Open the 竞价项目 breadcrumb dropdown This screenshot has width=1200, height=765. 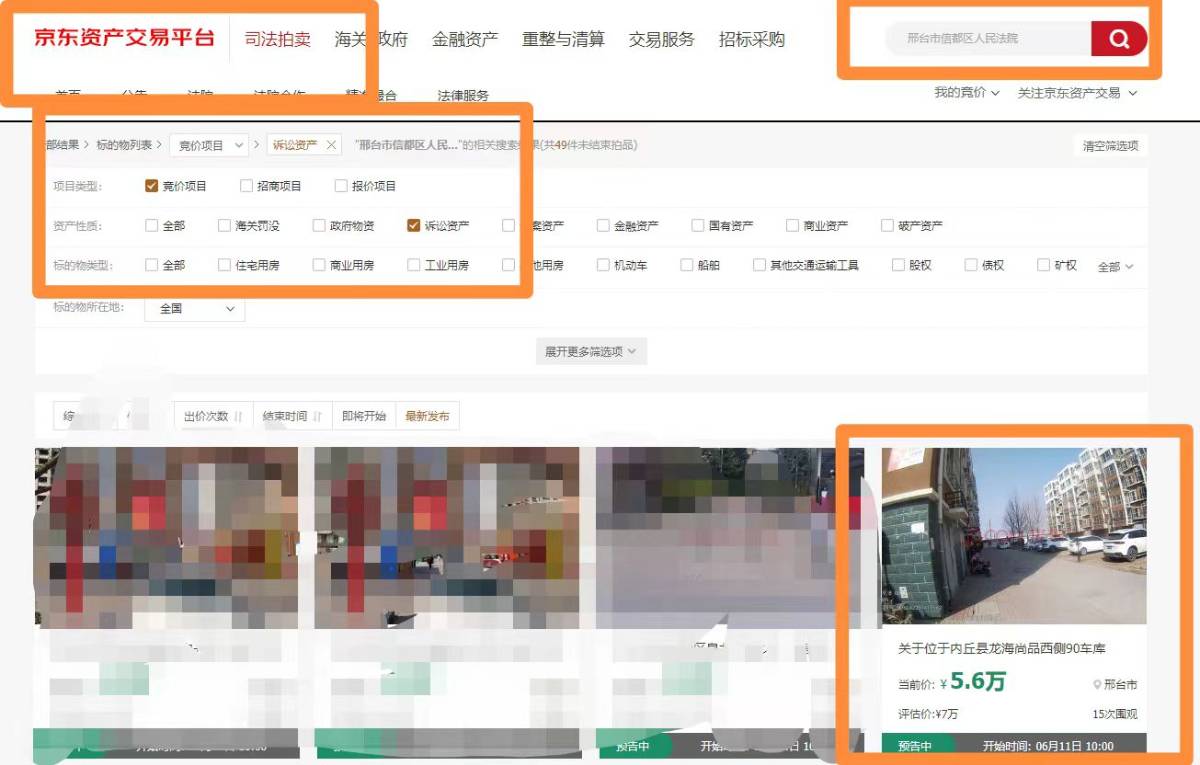click(209, 145)
